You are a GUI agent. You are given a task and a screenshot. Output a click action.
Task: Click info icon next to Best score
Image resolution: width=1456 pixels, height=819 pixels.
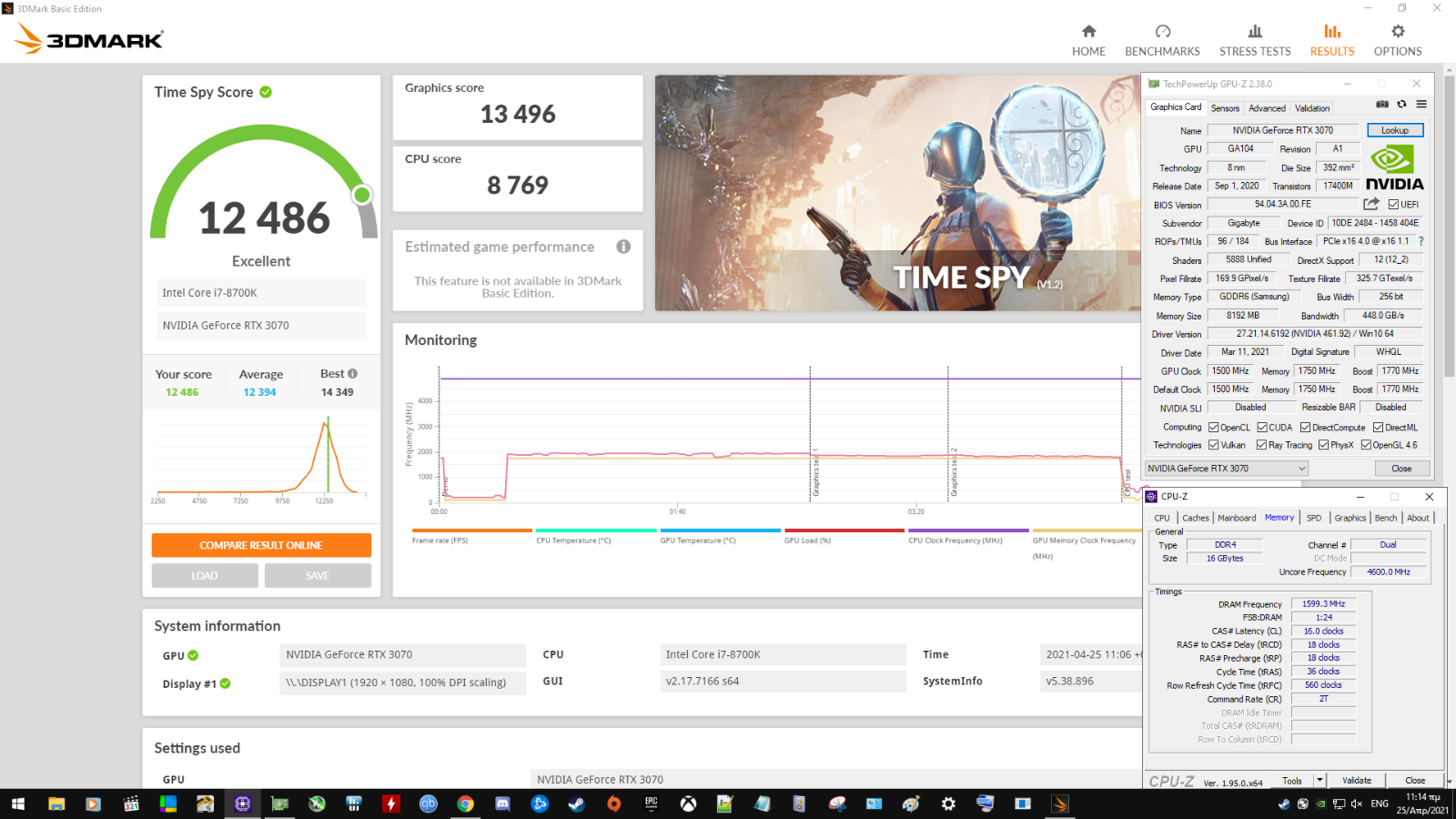(352, 374)
